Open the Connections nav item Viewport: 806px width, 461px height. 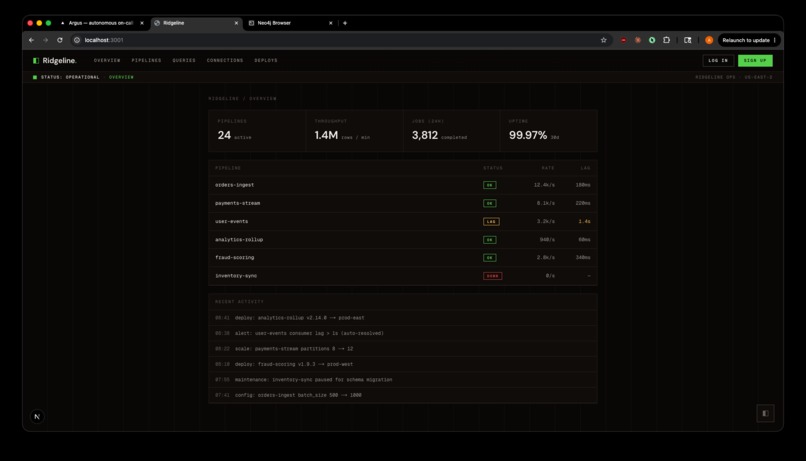click(x=225, y=61)
